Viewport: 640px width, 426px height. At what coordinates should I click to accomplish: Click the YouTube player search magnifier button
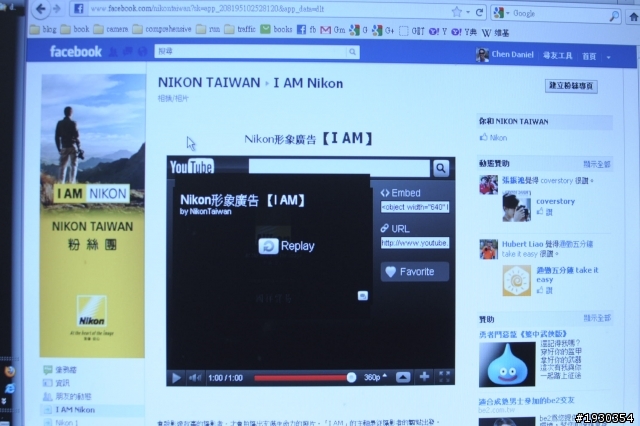(441, 168)
